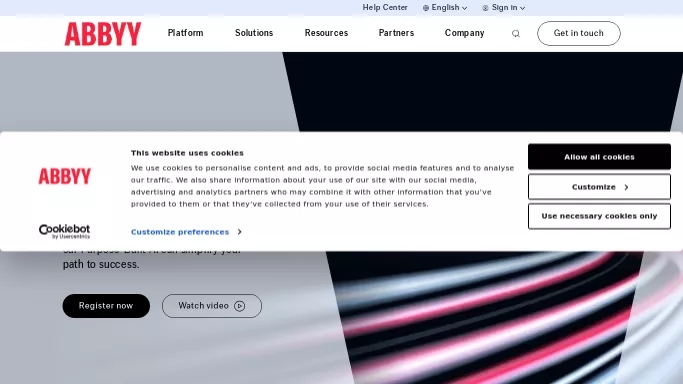Open the English language dropdown
The height and width of the screenshot is (384, 683).
(445, 7)
